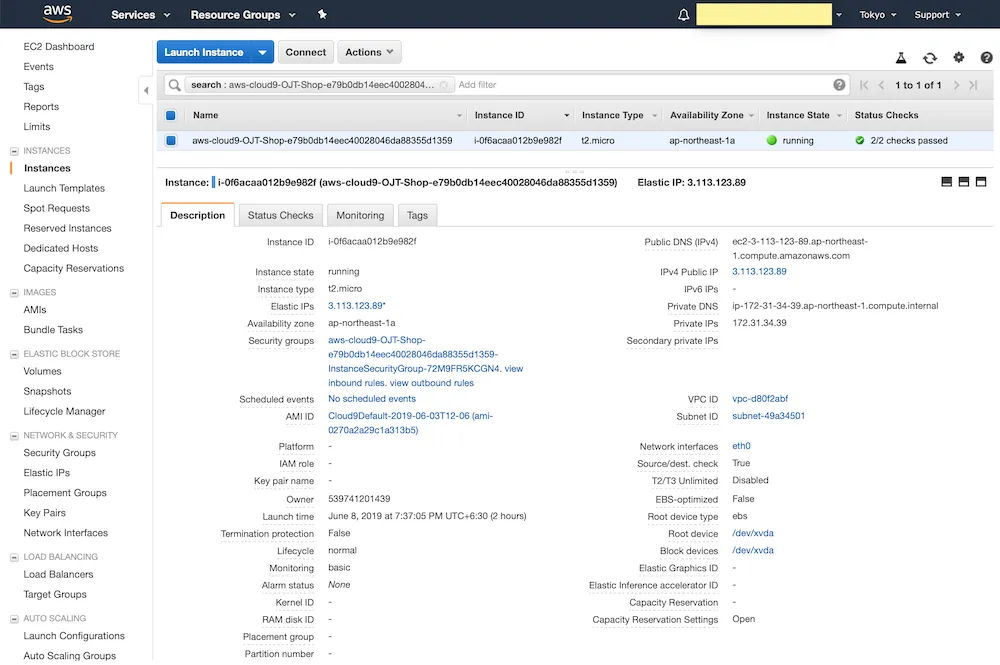The image size is (1000, 665).
Task: Maximize the details pane layout icon
Action: 981,182
